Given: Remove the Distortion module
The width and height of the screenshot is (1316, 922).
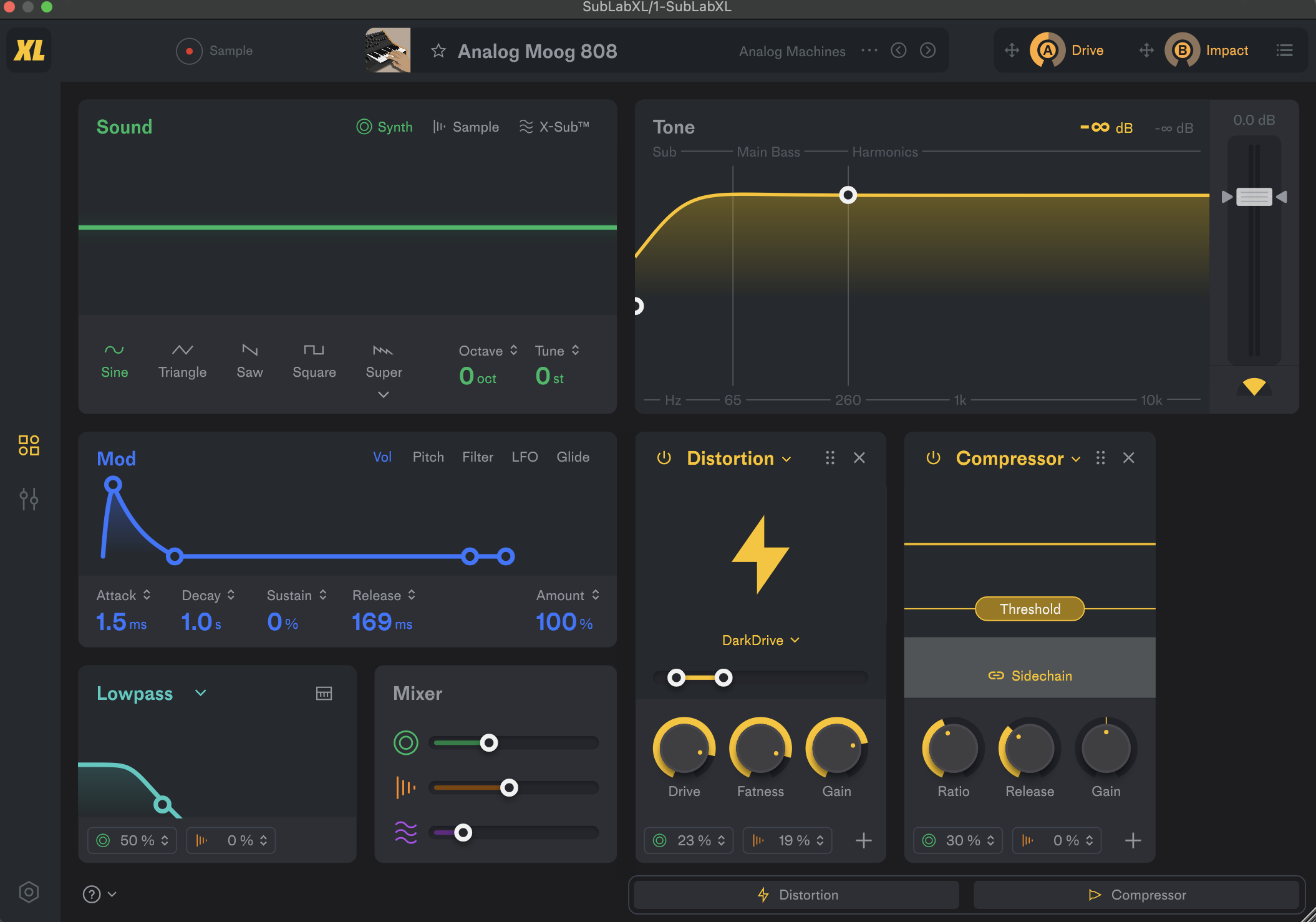Looking at the screenshot, I should tap(859, 458).
